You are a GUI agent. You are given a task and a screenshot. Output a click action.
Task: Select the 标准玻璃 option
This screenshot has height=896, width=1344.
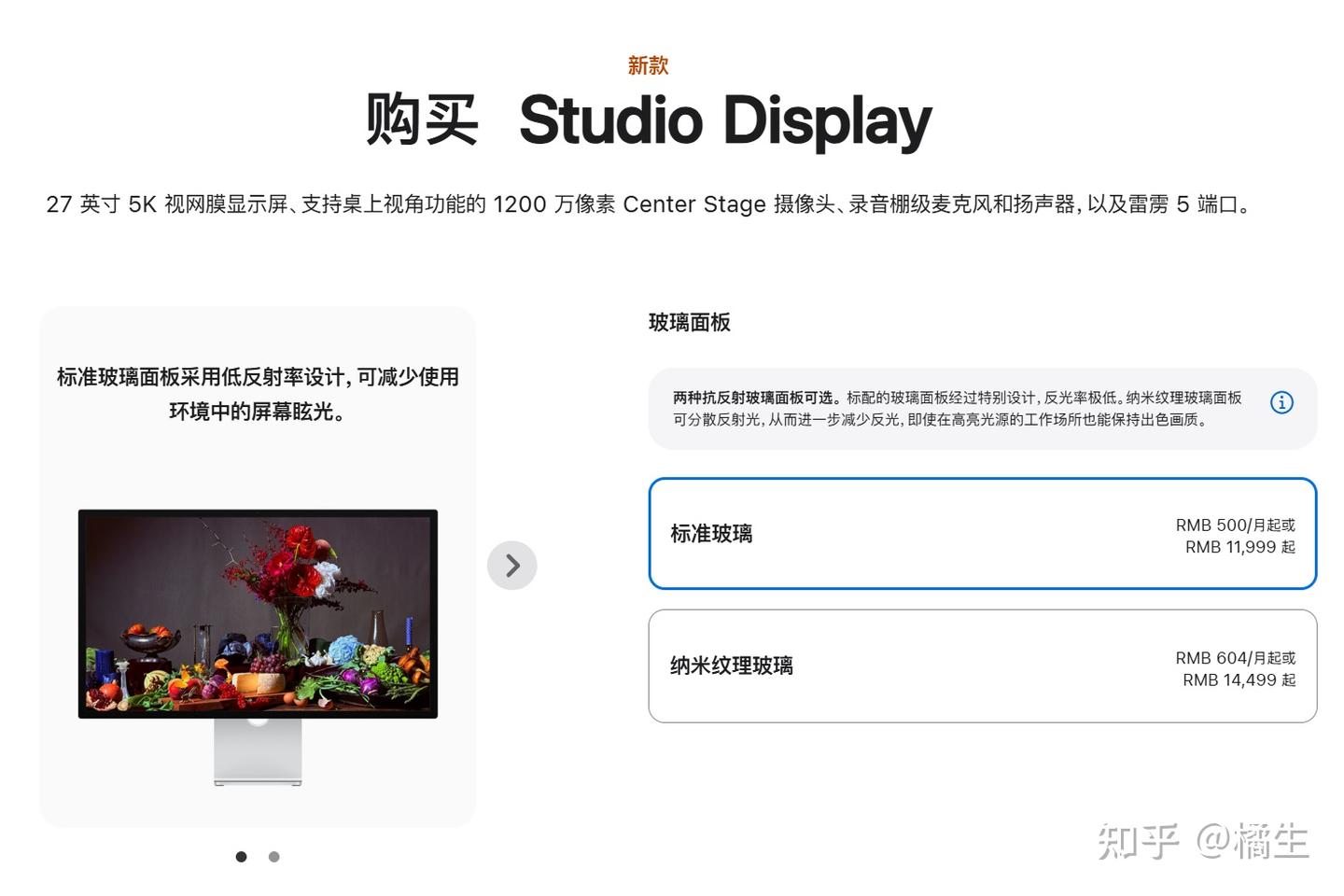pyautogui.click(x=983, y=534)
